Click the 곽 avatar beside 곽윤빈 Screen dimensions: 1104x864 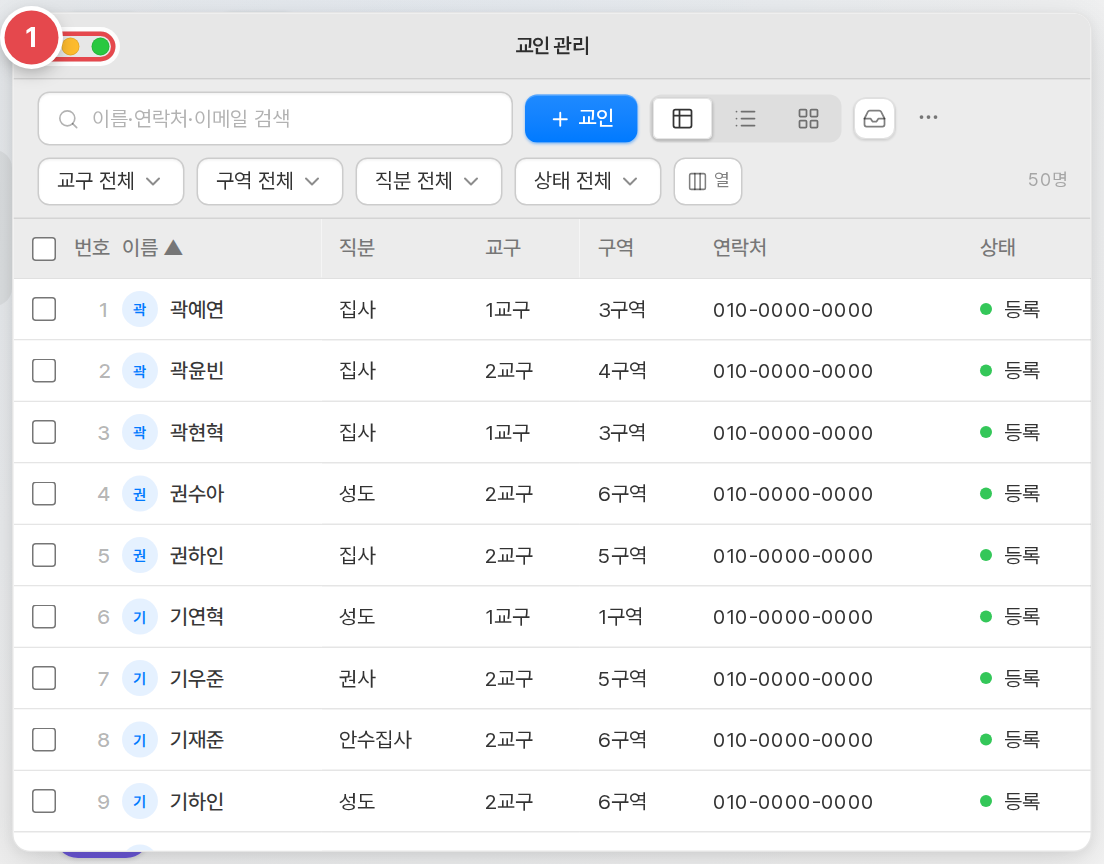point(139,370)
